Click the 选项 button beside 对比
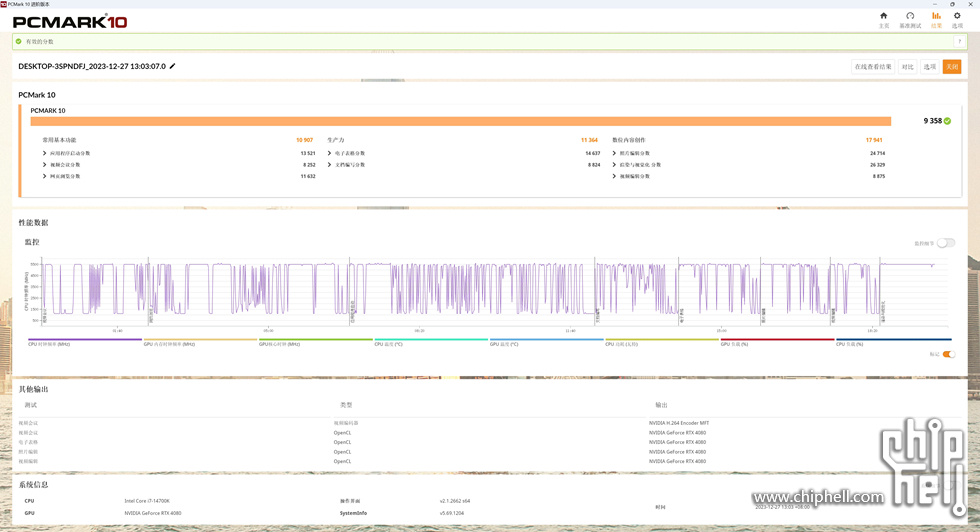 [x=930, y=67]
